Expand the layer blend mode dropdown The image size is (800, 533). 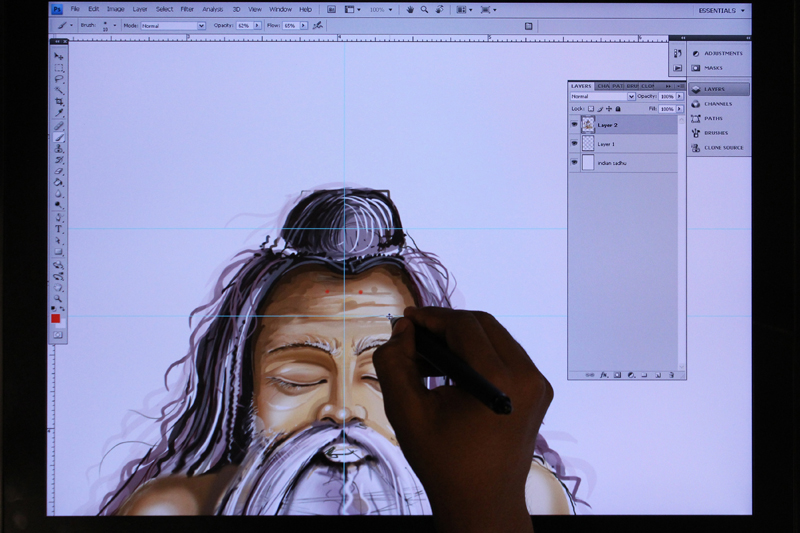tap(602, 97)
